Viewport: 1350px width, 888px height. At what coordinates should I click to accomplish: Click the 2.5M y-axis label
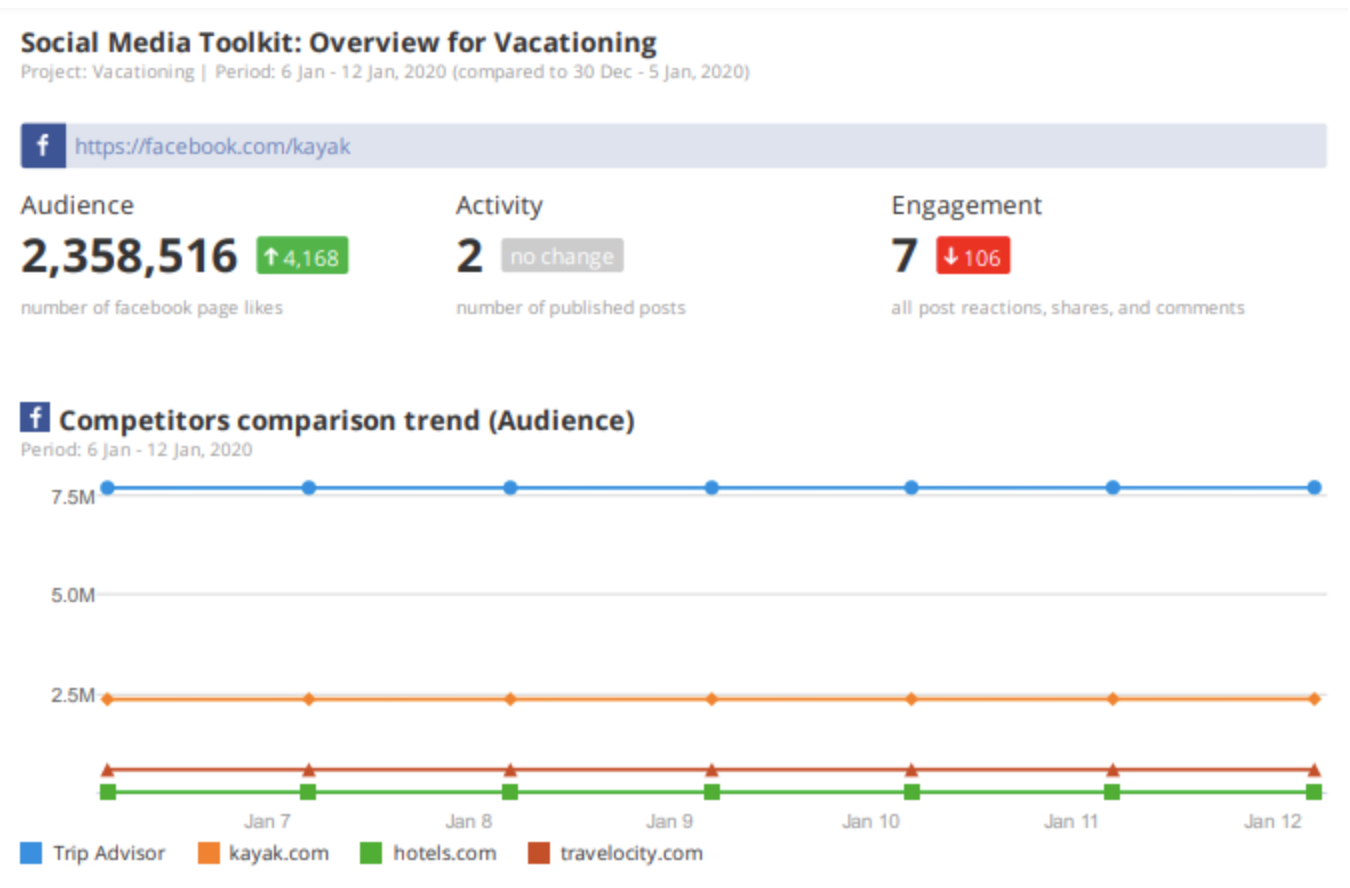point(73,695)
